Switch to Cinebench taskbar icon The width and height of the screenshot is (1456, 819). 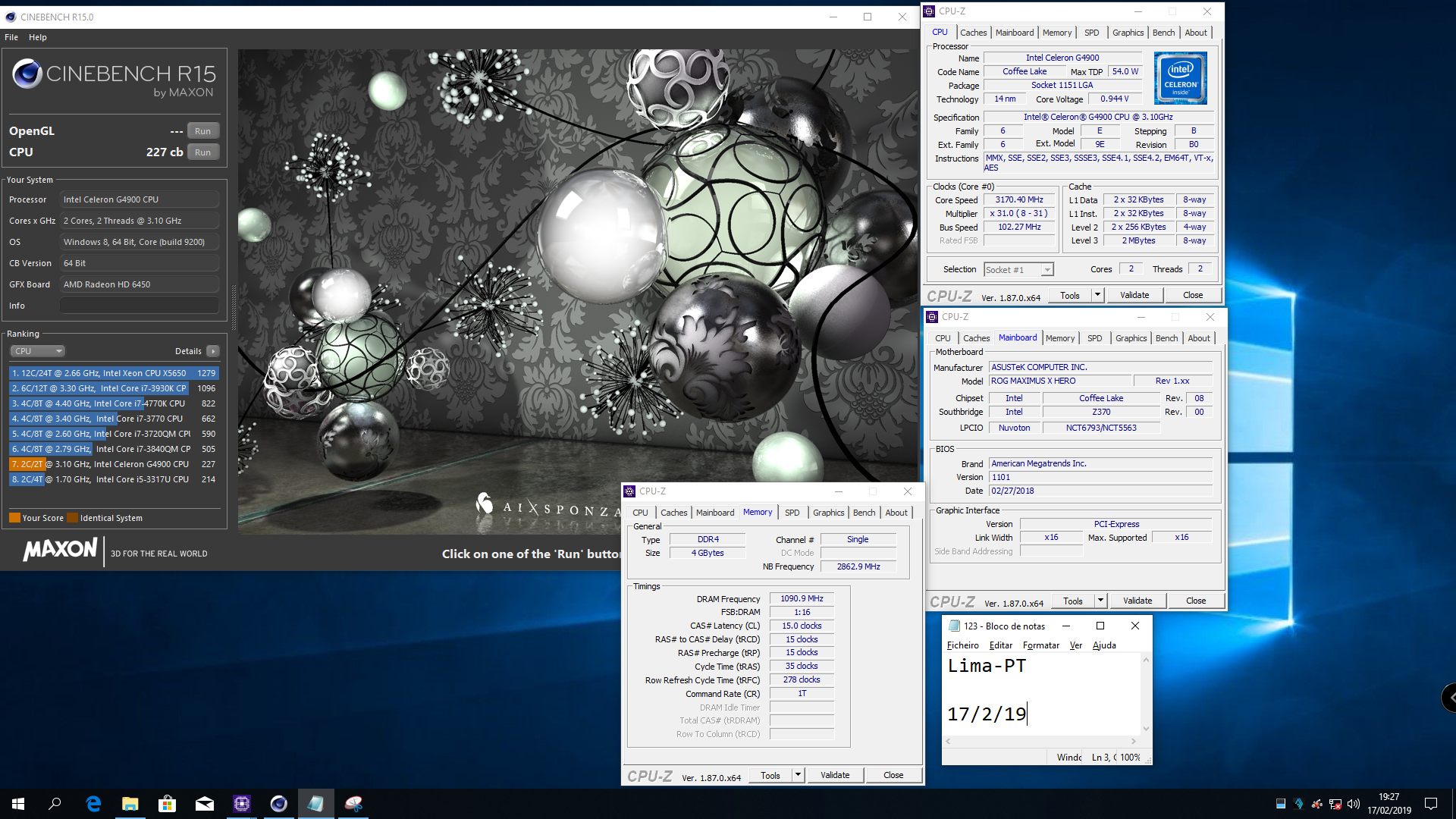tap(279, 804)
